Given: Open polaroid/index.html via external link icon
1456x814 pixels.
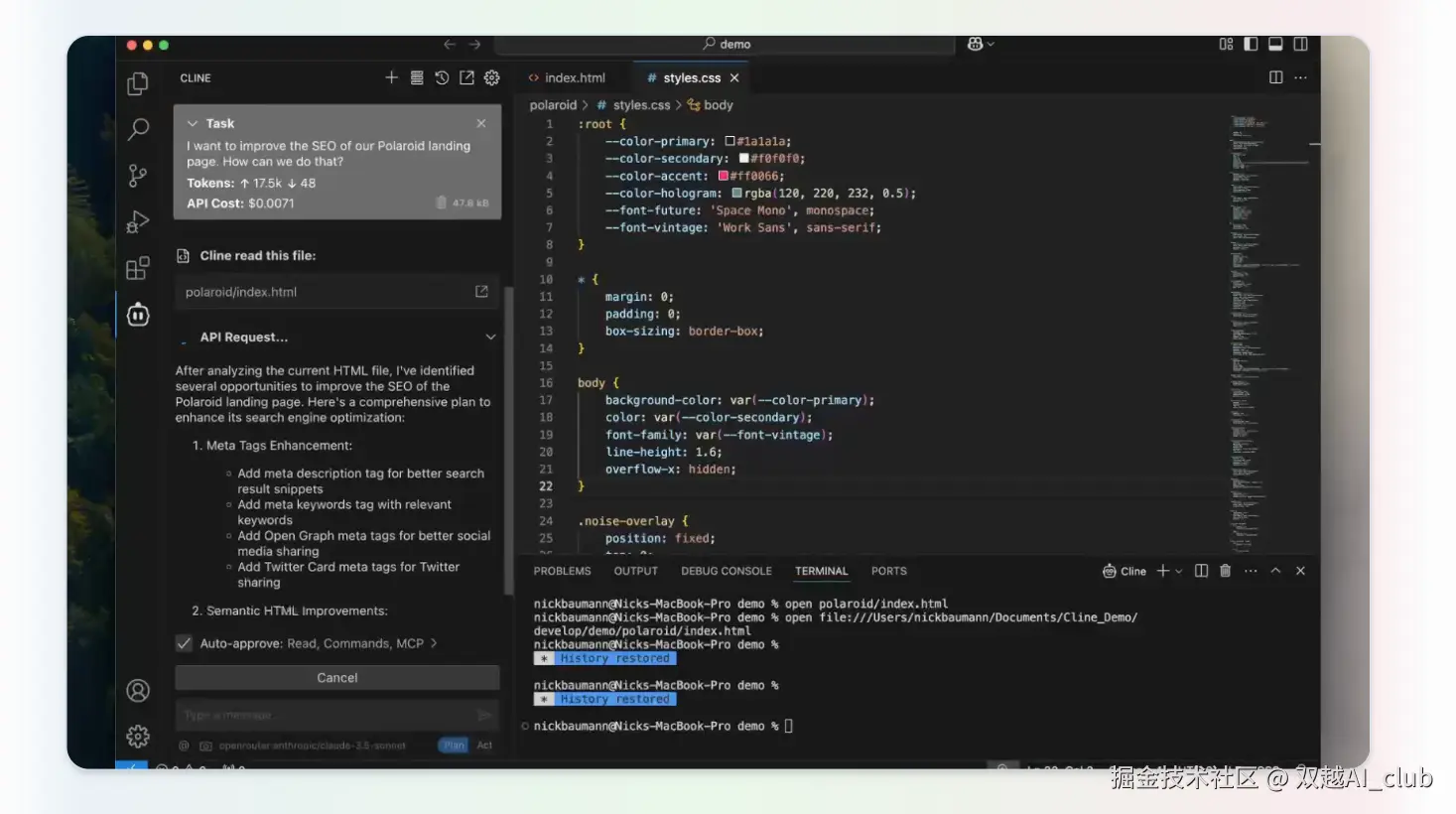Looking at the screenshot, I should (481, 292).
